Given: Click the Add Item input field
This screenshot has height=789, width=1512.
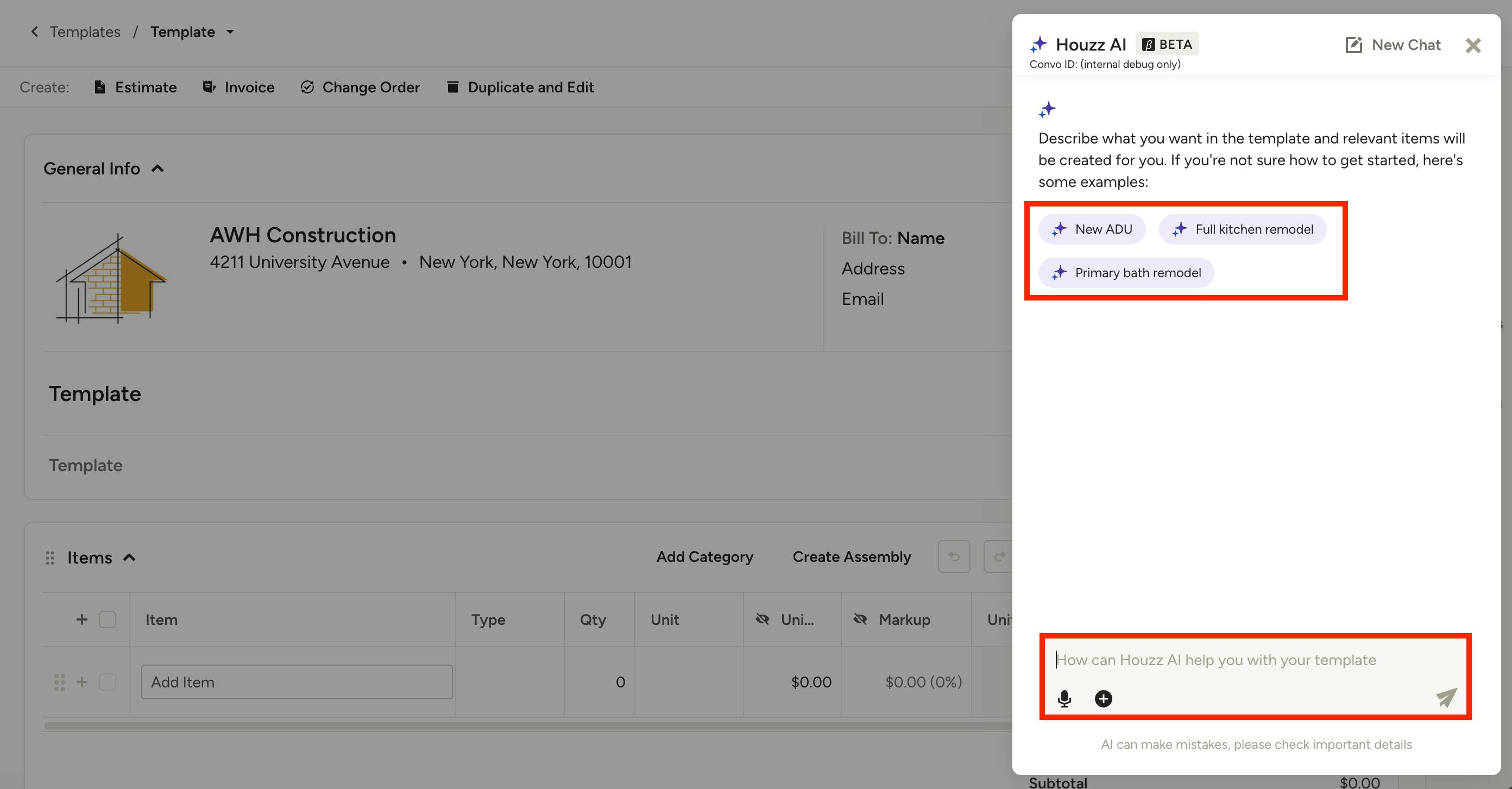Looking at the screenshot, I should click(297, 681).
